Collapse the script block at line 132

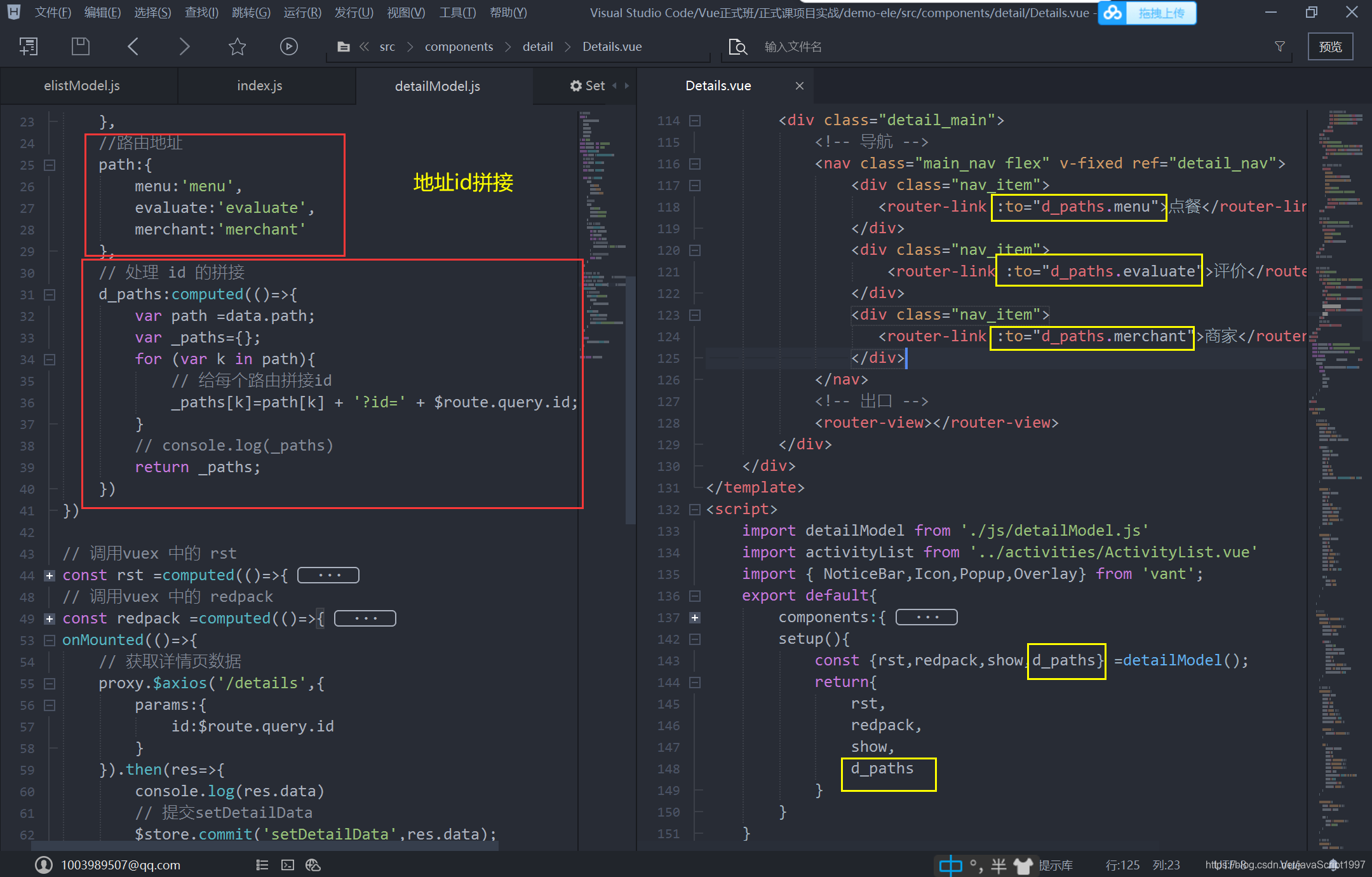click(695, 510)
